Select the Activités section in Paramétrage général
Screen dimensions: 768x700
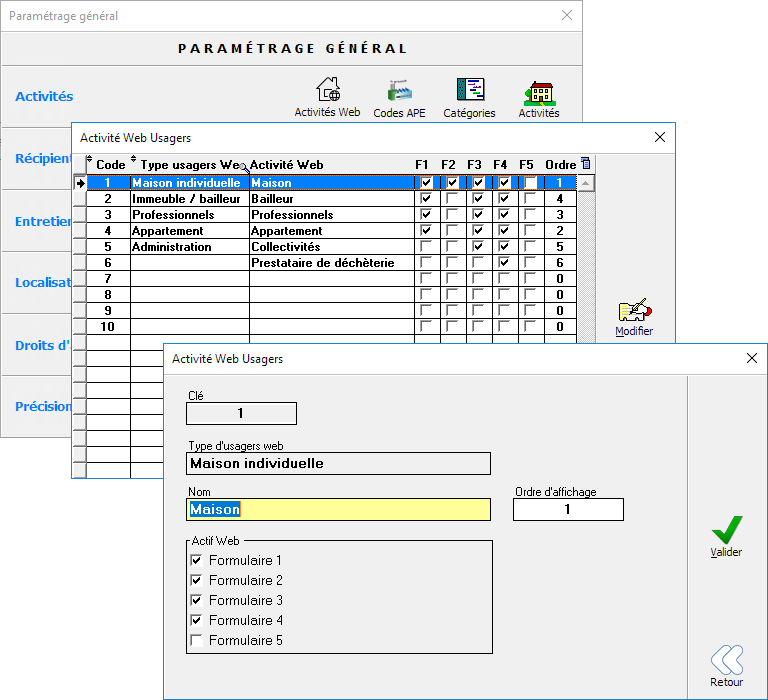(x=44, y=97)
